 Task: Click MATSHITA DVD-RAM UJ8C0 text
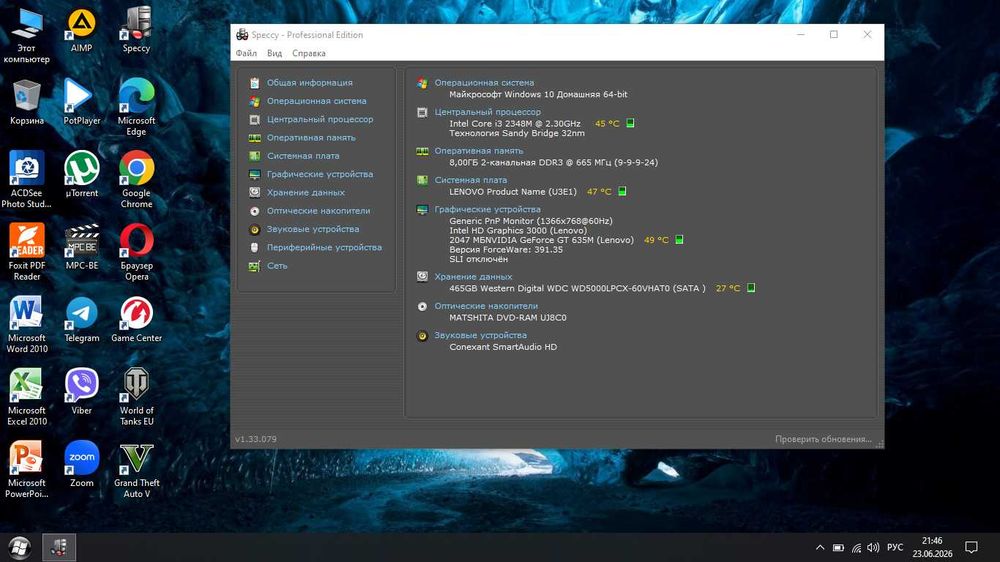pyautogui.click(x=508, y=318)
